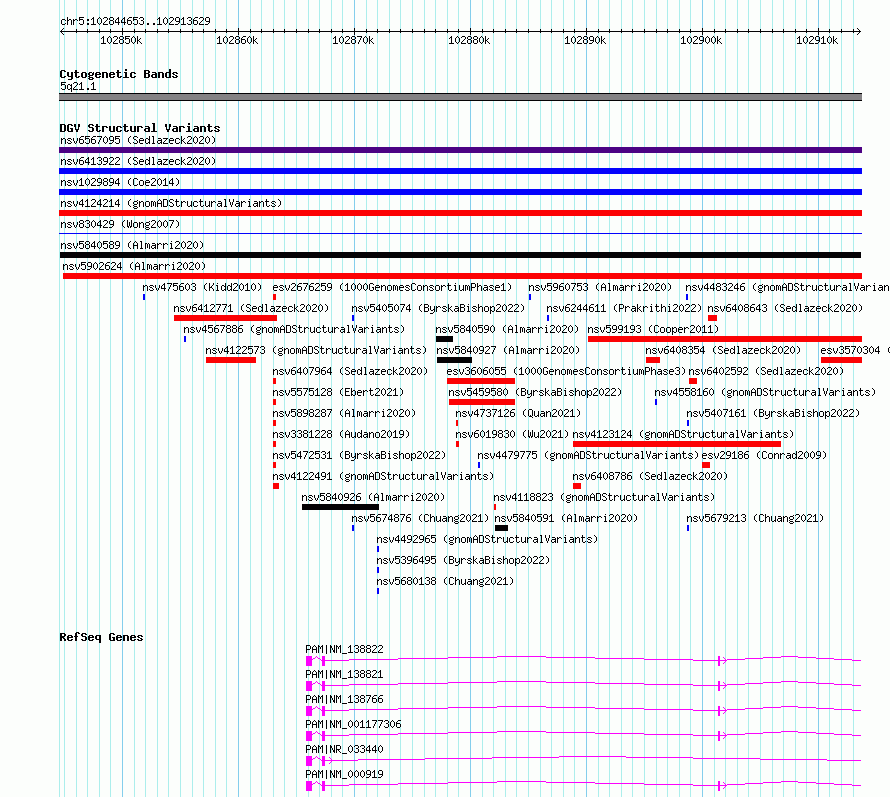This screenshot has height=797, width=890.
Task: Select nsv5840590 (Almarri2020) label
Action: (507, 329)
